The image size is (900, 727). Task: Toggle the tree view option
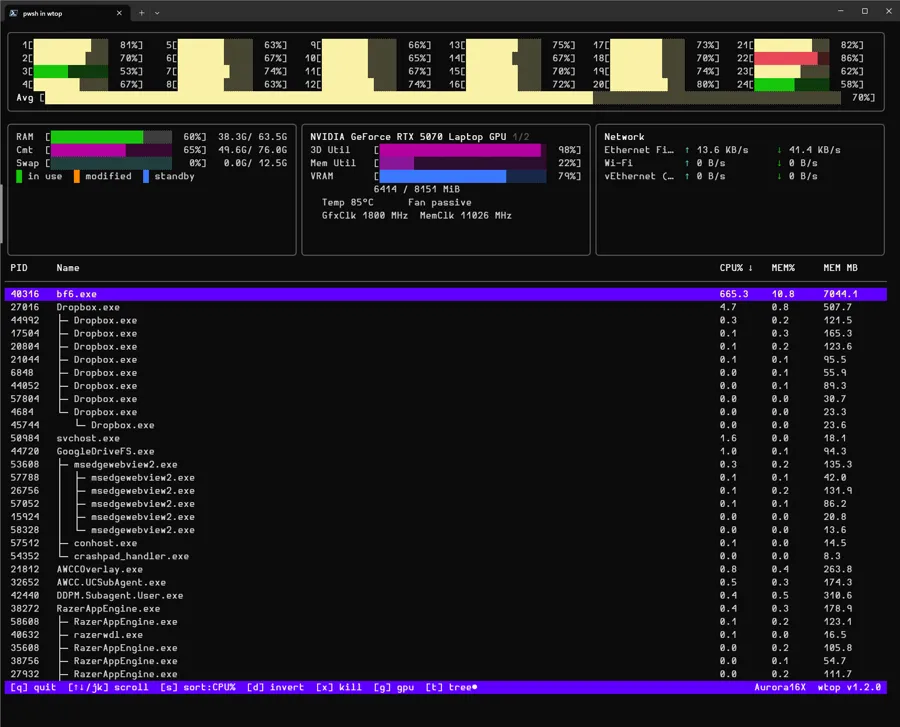click(x=451, y=687)
